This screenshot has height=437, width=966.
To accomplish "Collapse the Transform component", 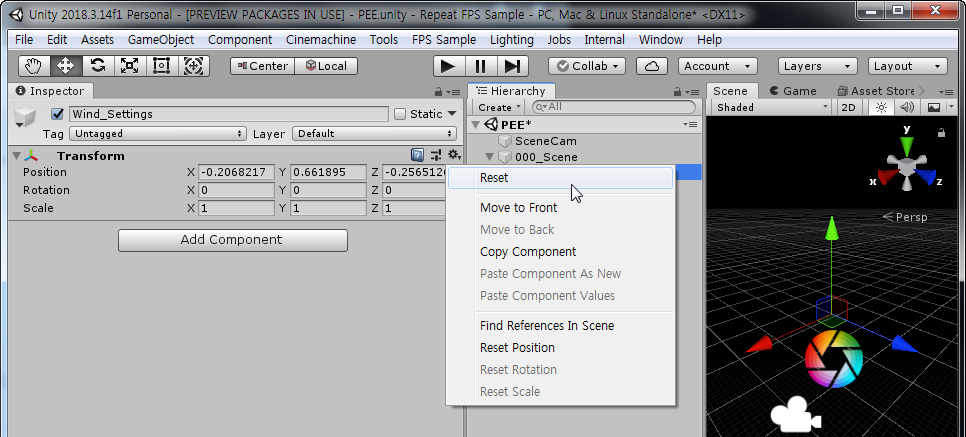I will (16, 156).
